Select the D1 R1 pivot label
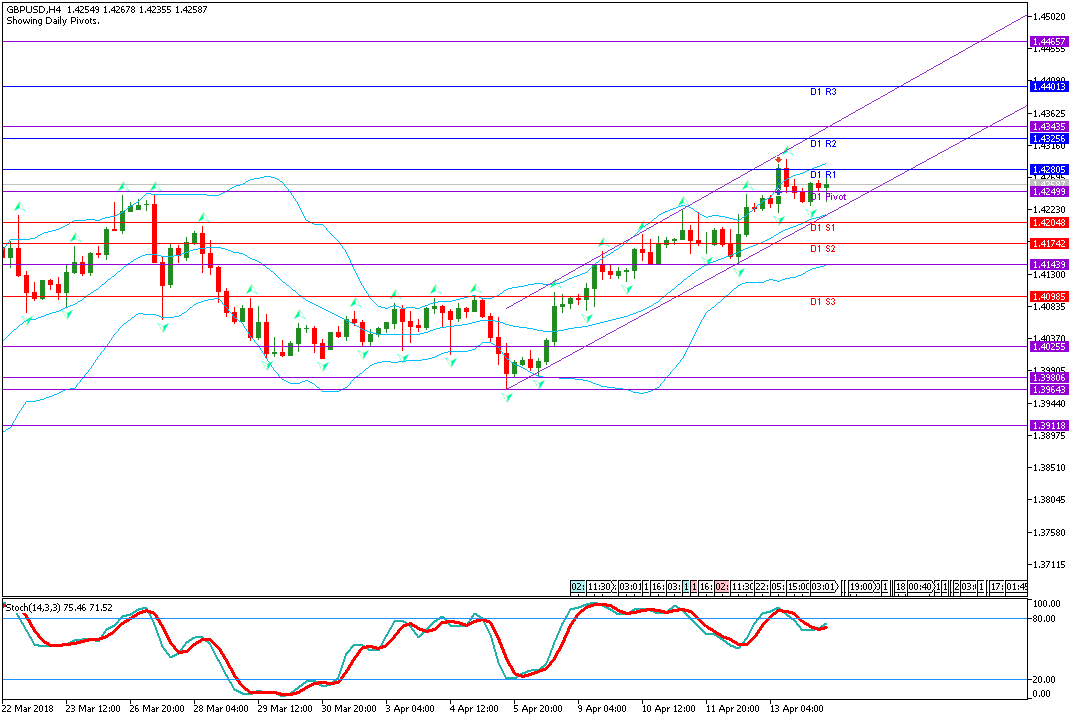 [x=823, y=175]
